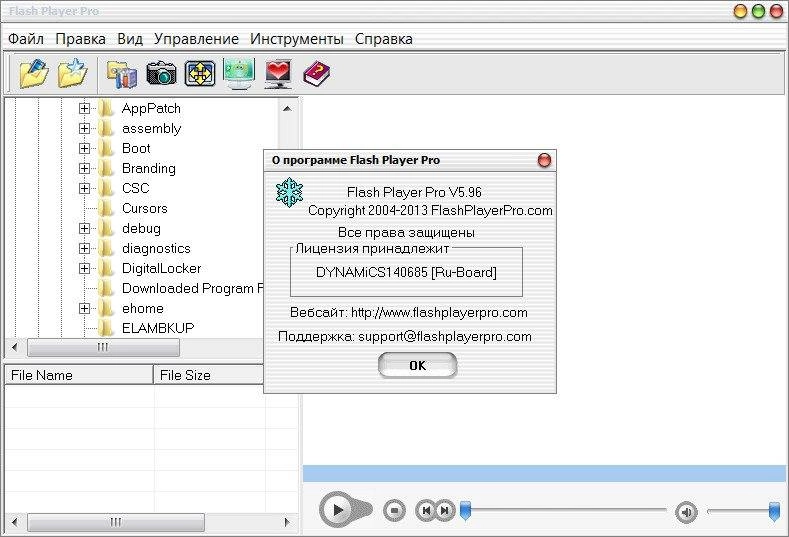This screenshot has width=789, height=537.
Task: Select the ELAMBKUP tree item
Action: (158, 328)
